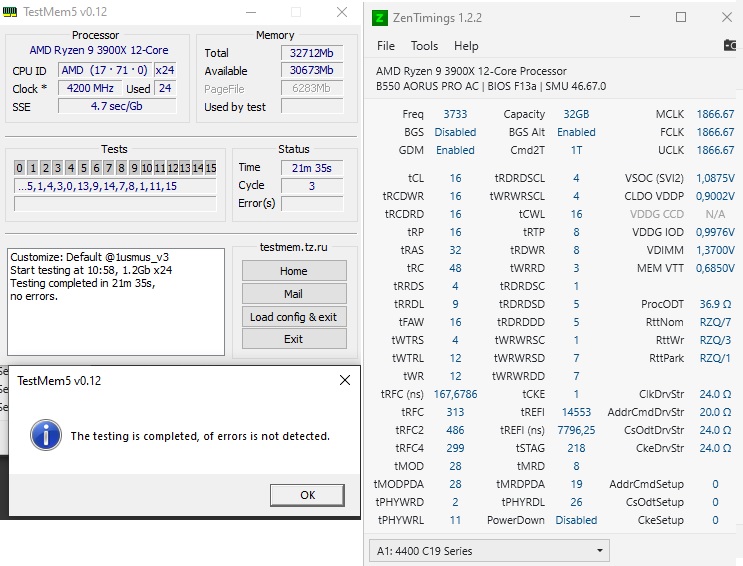Image resolution: width=743 pixels, height=566 pixels.
Task: Minimize the ZenTimings window
Action: click(635, 18)
